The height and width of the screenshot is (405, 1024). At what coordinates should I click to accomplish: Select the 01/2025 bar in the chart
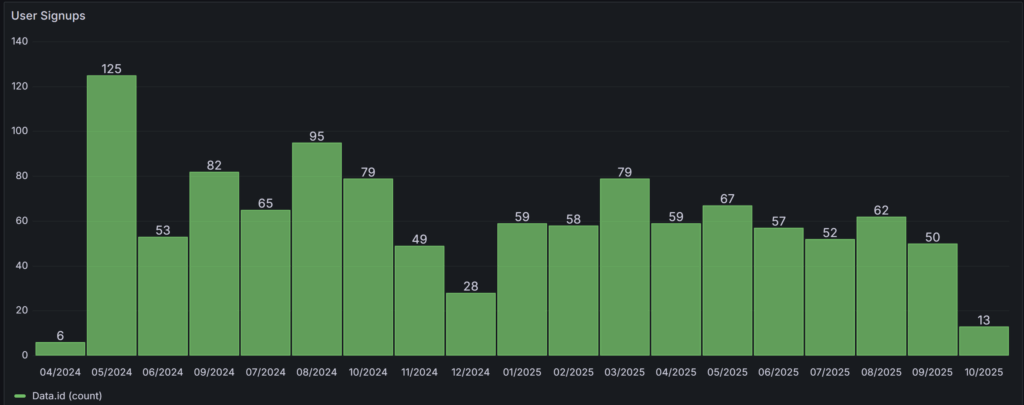pyautogui.click(x=522, y=289)
